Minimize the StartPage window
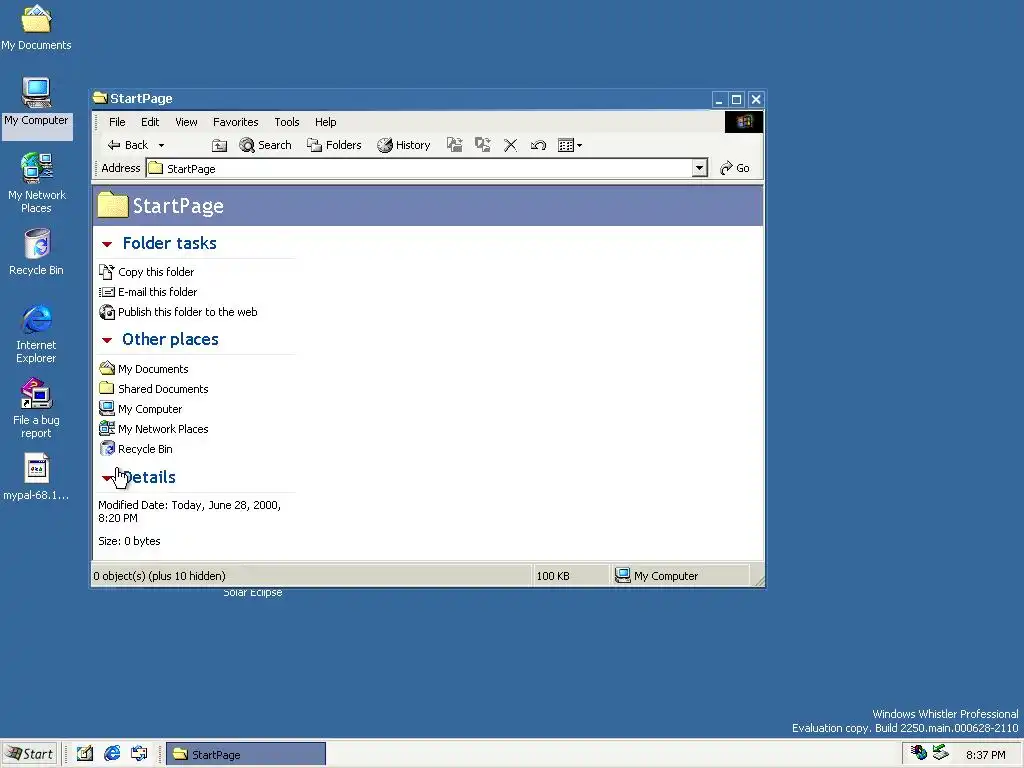Viewport: 1024px width, 768px height. (719, 99)
